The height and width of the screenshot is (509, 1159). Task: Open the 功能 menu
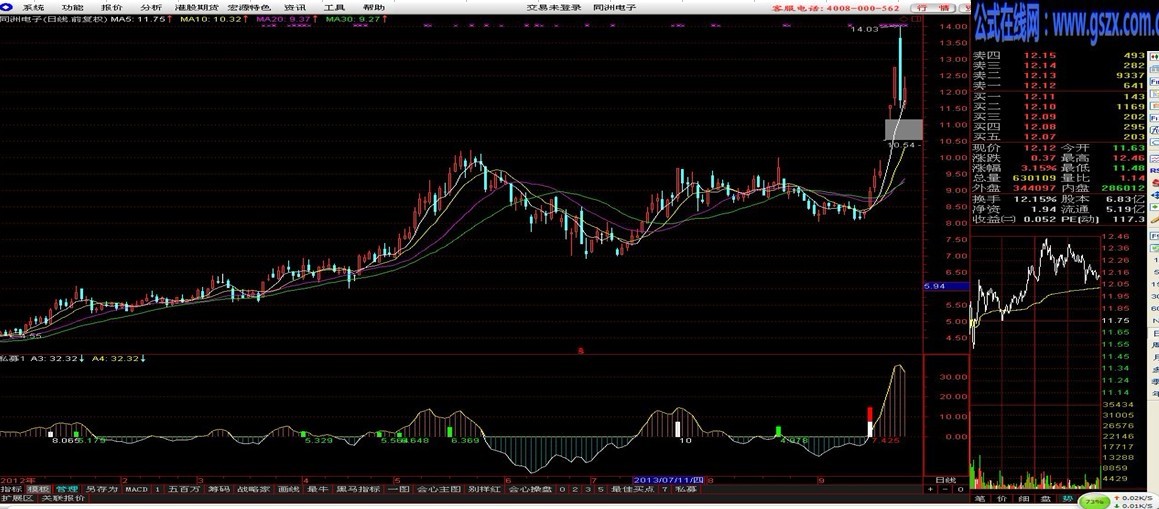point(72,7)
